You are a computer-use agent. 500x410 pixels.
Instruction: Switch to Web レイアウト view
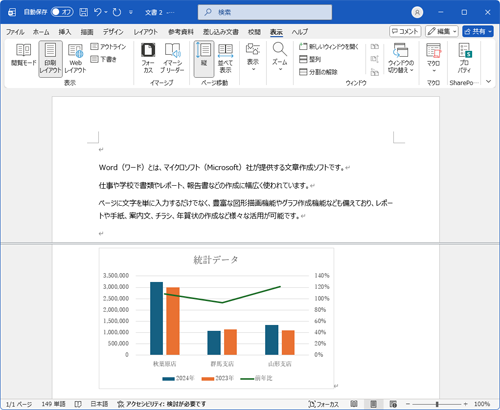(x=75, y=59)
